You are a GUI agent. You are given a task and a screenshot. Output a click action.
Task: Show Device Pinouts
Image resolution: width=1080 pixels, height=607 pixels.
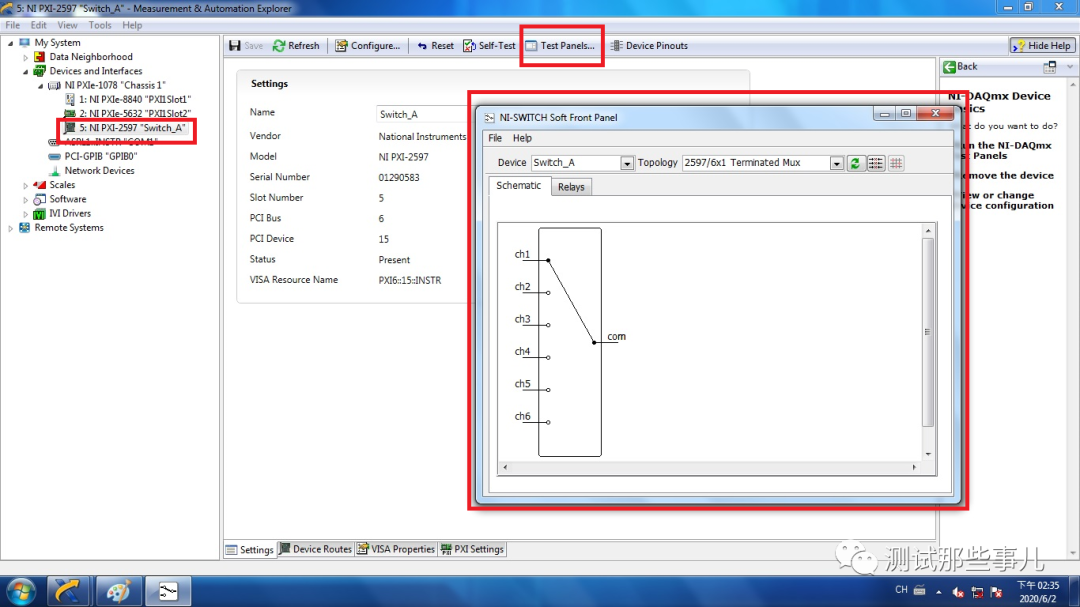pos(650,45)
